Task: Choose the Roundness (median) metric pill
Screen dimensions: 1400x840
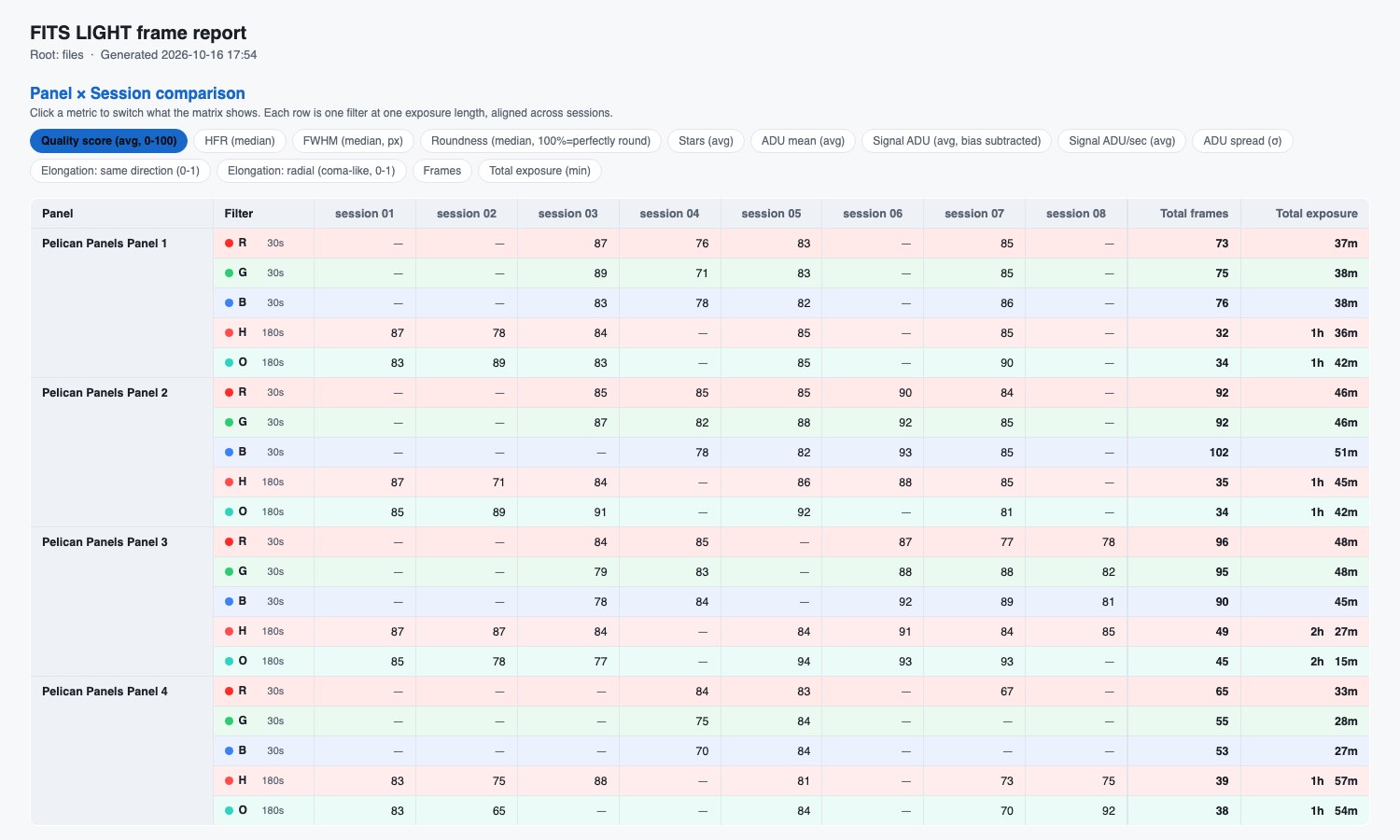Action: coord(540,141)
